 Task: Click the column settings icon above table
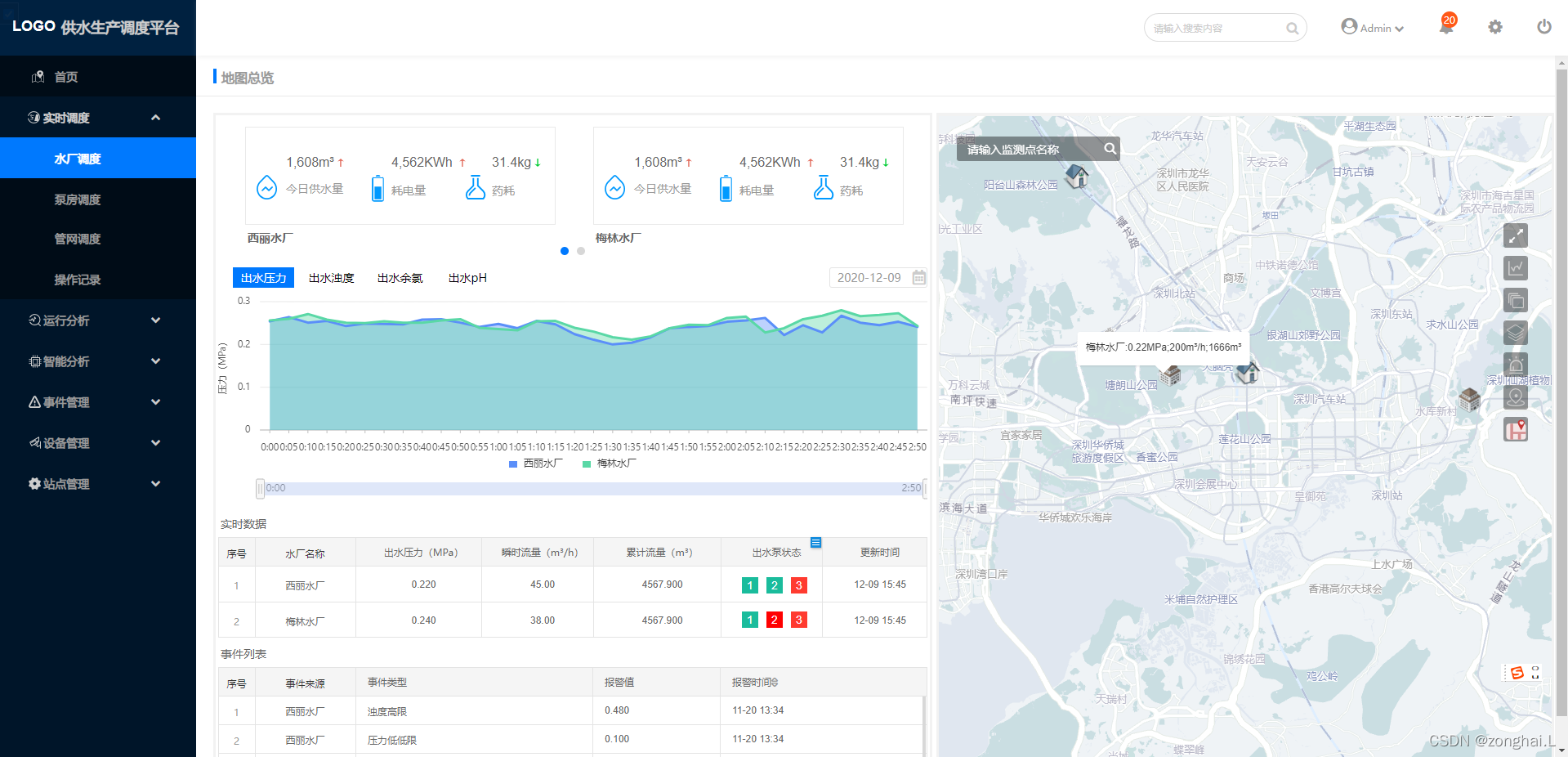(x=815, y=543)
